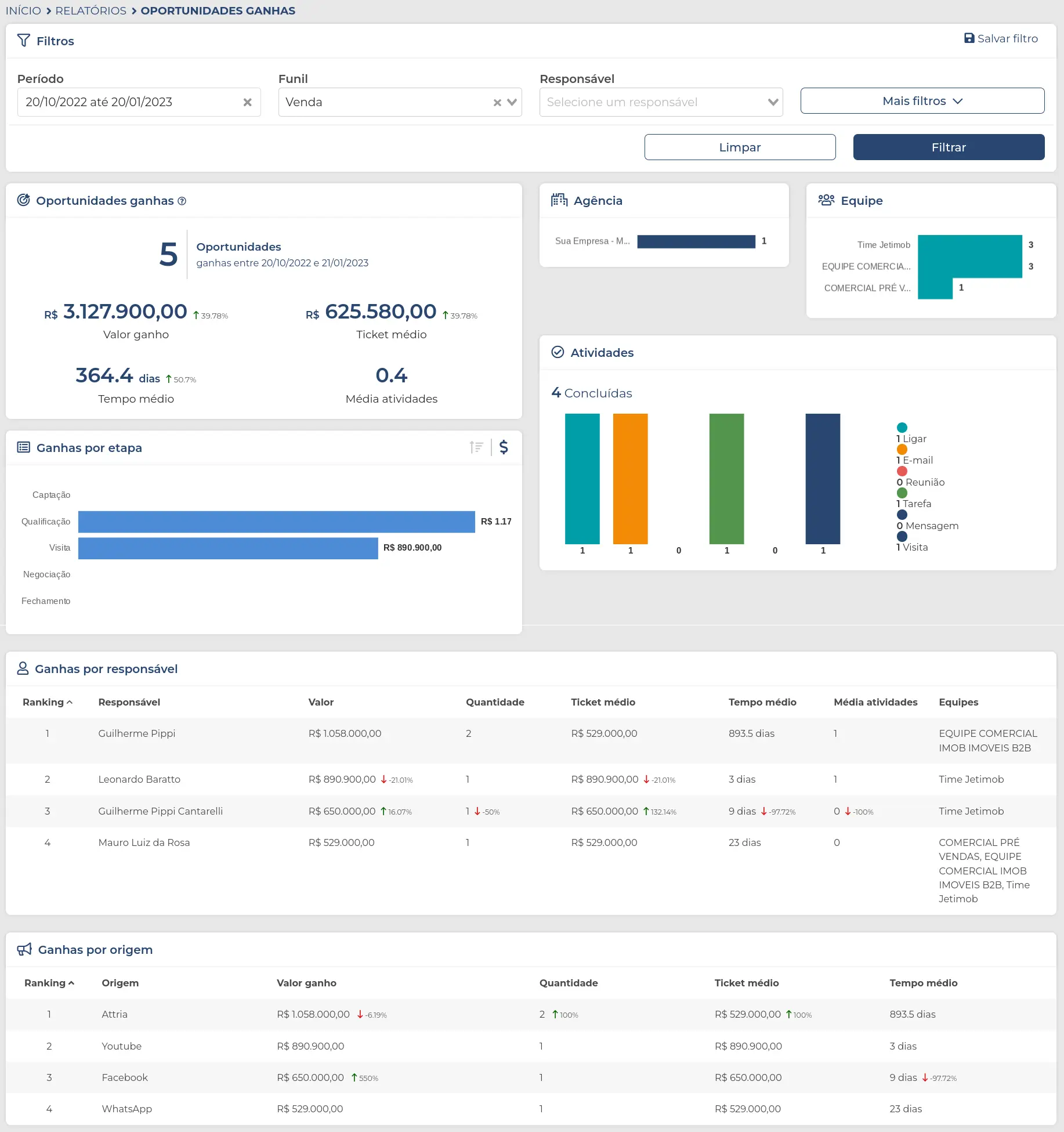
Task: Click the Origem column header
Action: 120,983
